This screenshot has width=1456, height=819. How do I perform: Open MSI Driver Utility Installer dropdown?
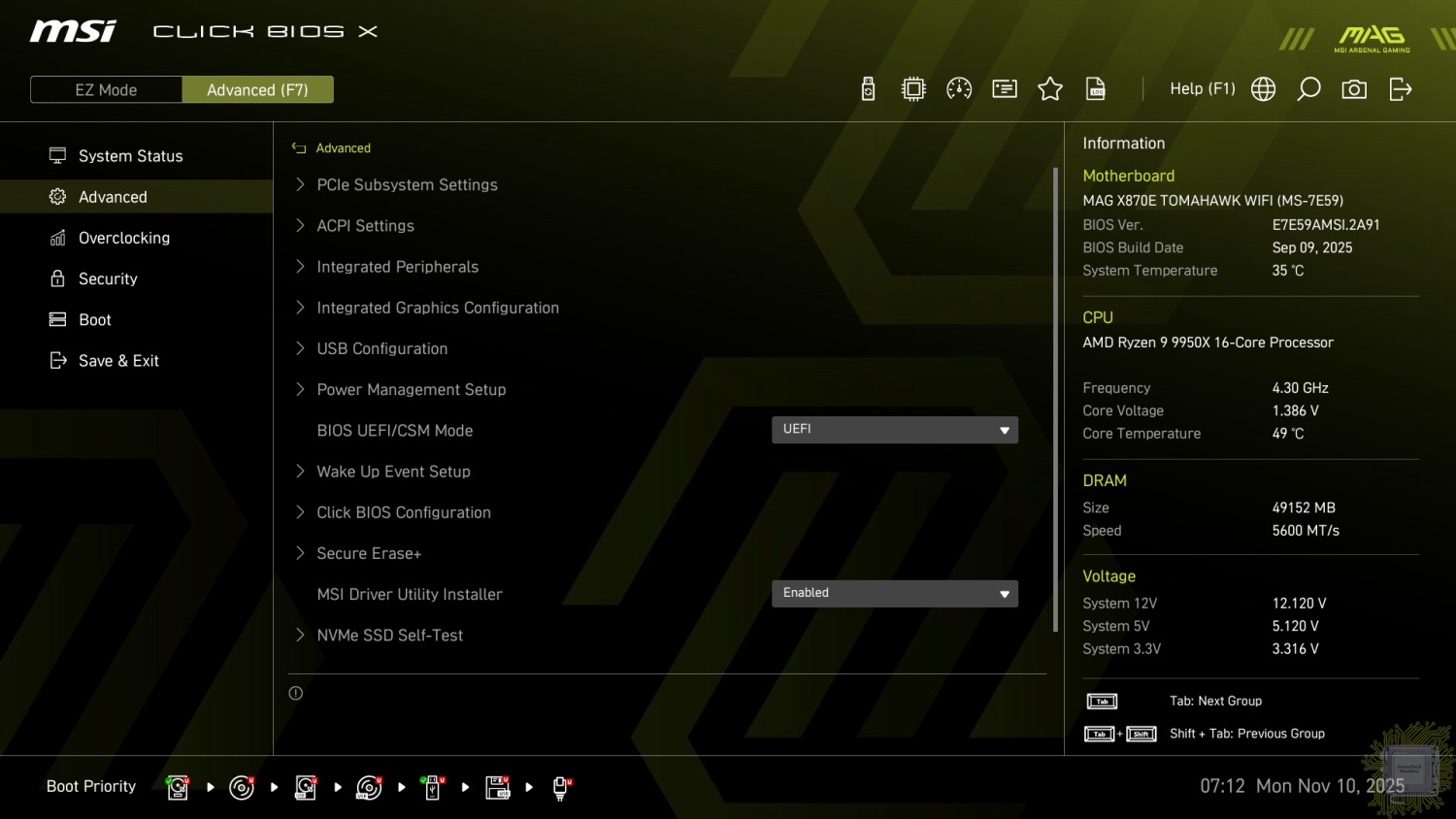pyautogui.click(x=894, y=594)
